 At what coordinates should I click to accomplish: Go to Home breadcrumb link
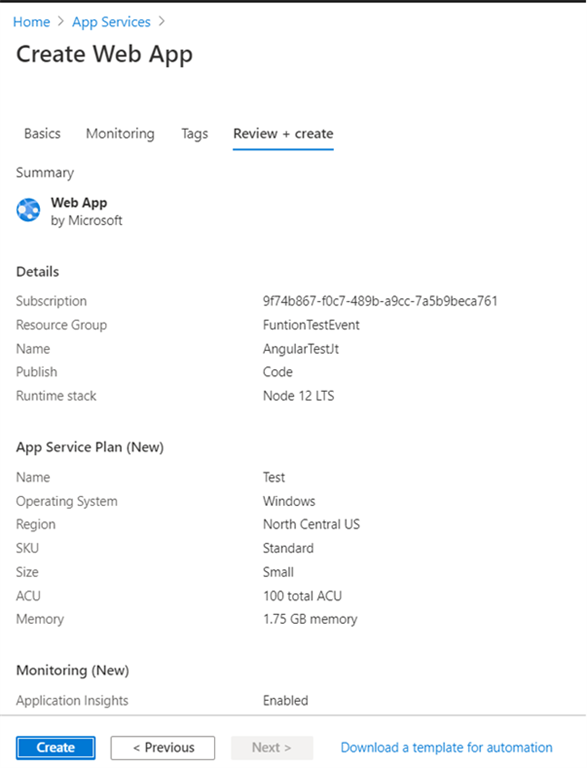point(31,22)
